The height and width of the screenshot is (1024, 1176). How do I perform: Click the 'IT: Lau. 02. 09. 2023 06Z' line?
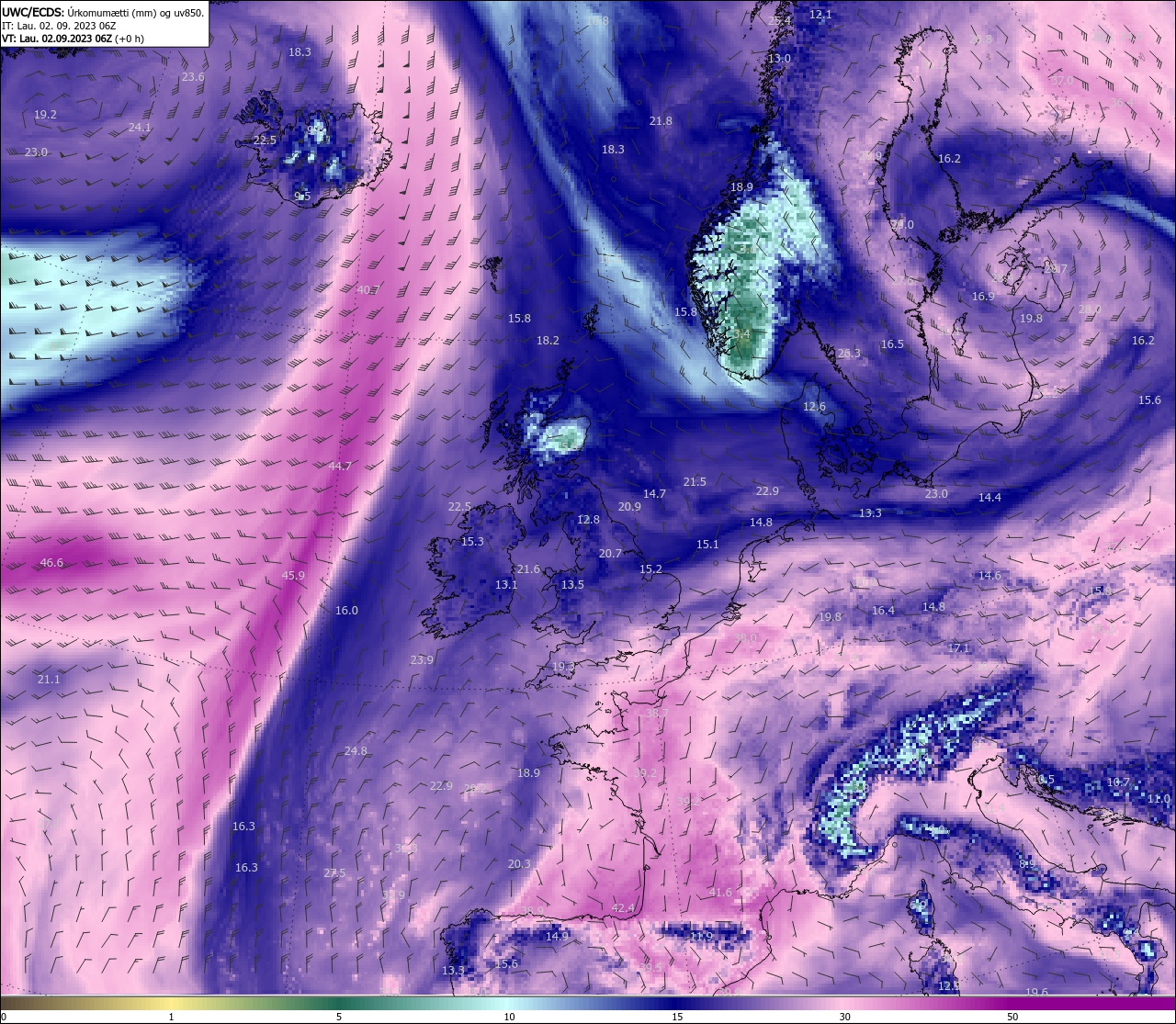click(59, 26)
